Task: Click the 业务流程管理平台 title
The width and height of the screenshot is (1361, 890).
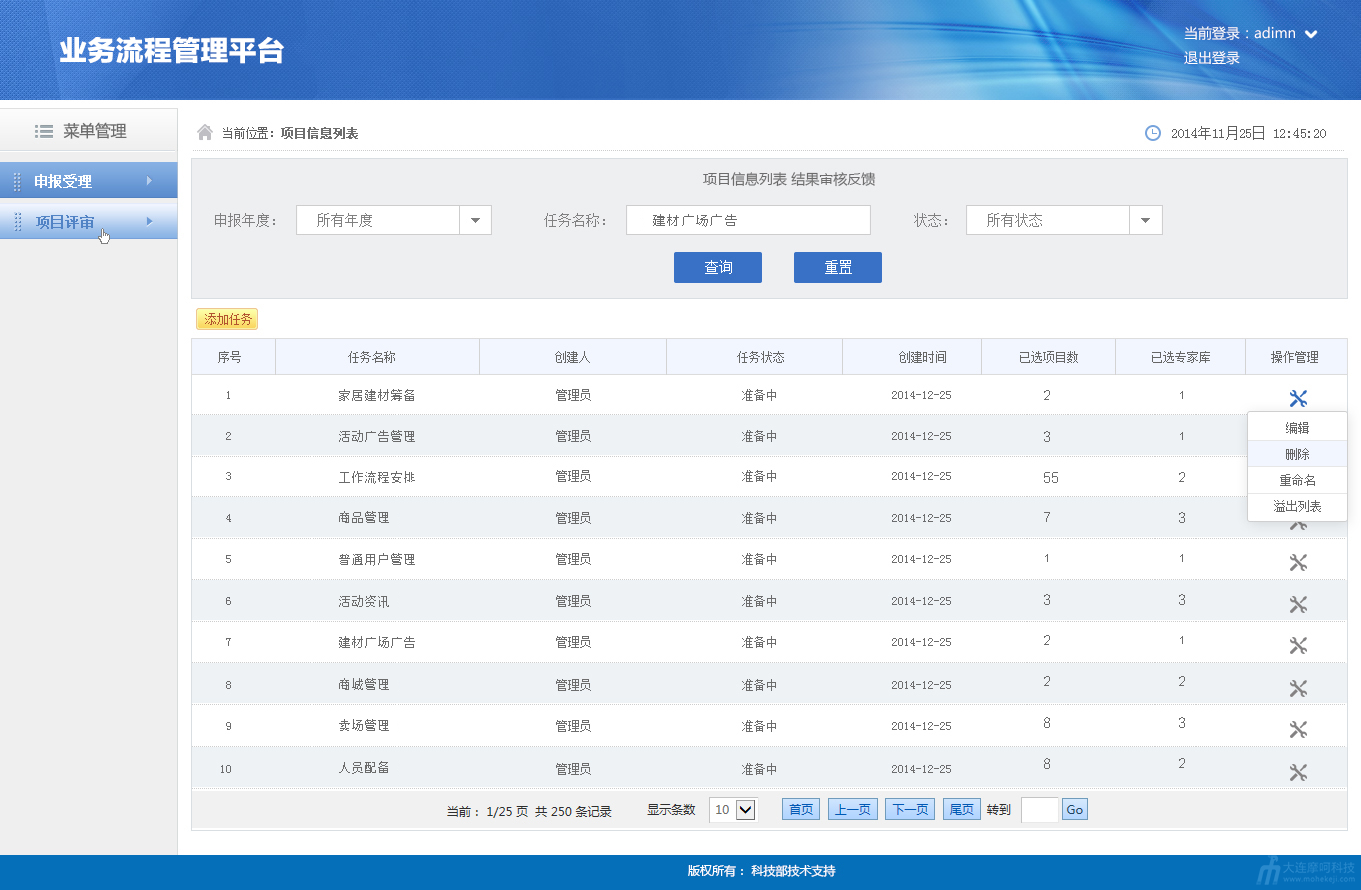Action: coord(172,51)
